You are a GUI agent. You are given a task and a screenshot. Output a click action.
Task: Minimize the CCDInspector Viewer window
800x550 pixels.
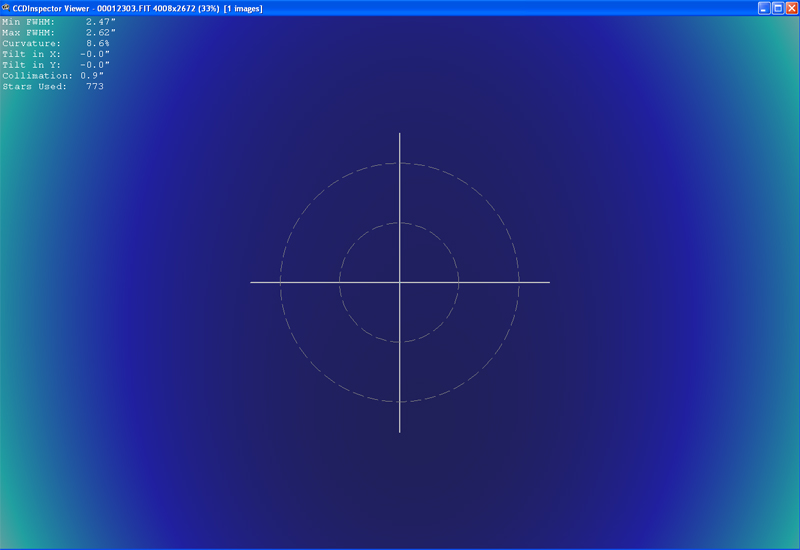764,7
